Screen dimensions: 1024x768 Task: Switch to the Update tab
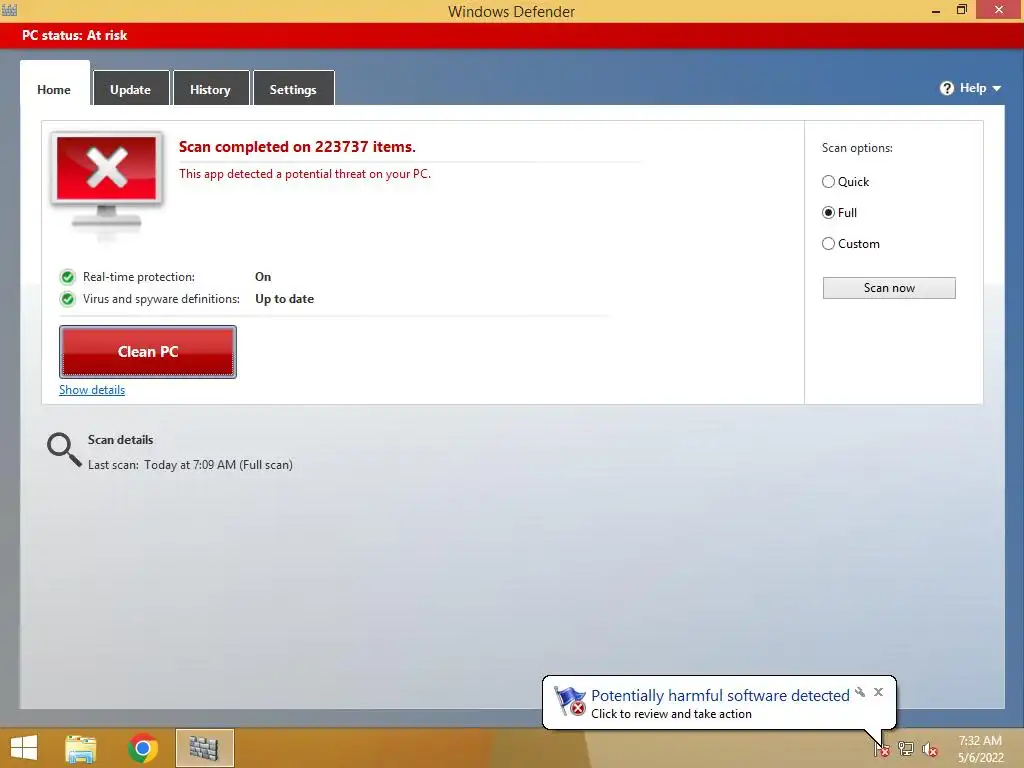click(x=131, y=89)
